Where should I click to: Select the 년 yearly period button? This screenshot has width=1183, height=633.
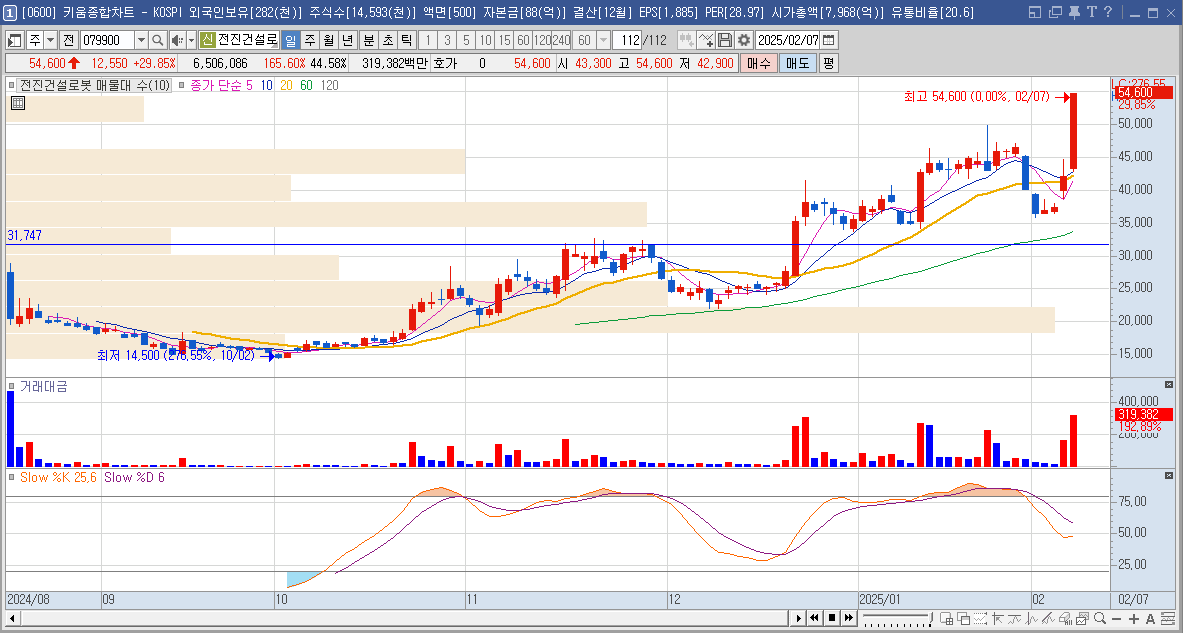coord(349,40)
